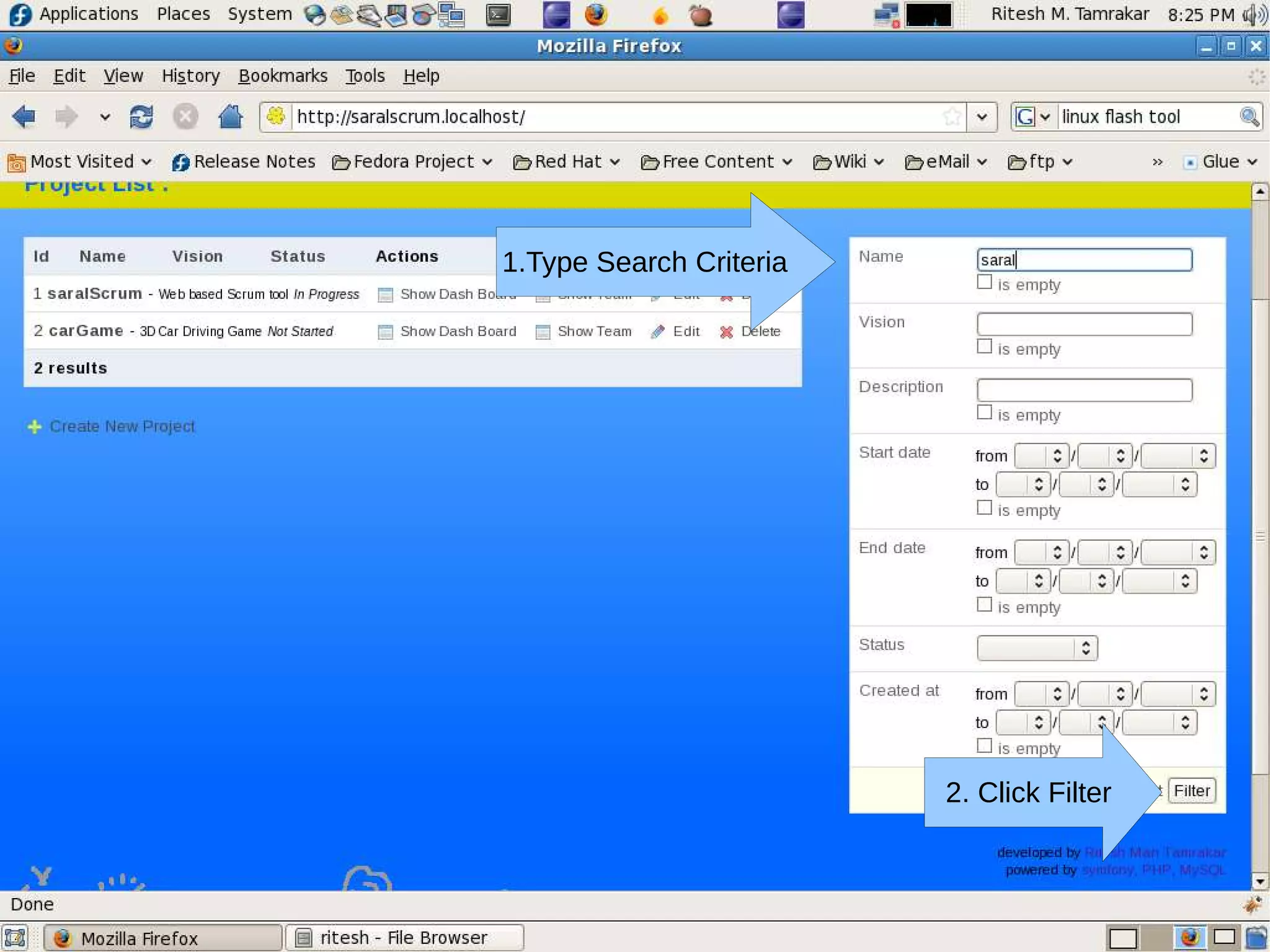Click the Show Desktop icon in bottom panel
1270x952 pixels.
tap(15, 938)
